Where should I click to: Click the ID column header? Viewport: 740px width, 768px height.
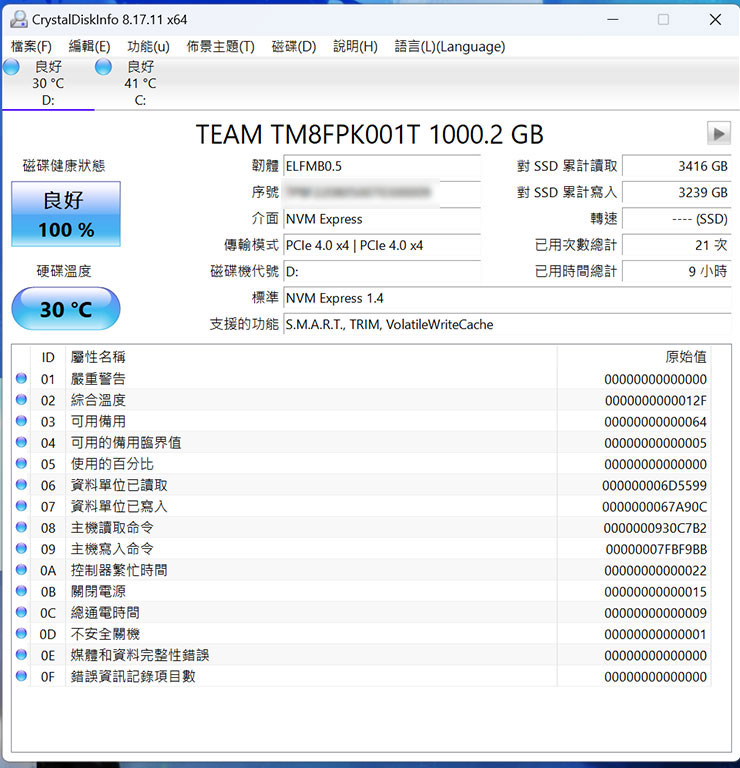point(48,358)
